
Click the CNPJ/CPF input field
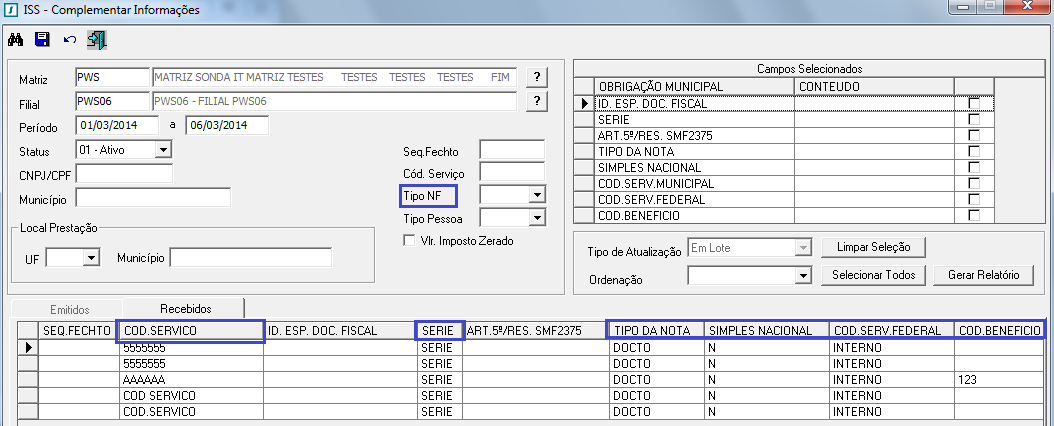(124, 174)
